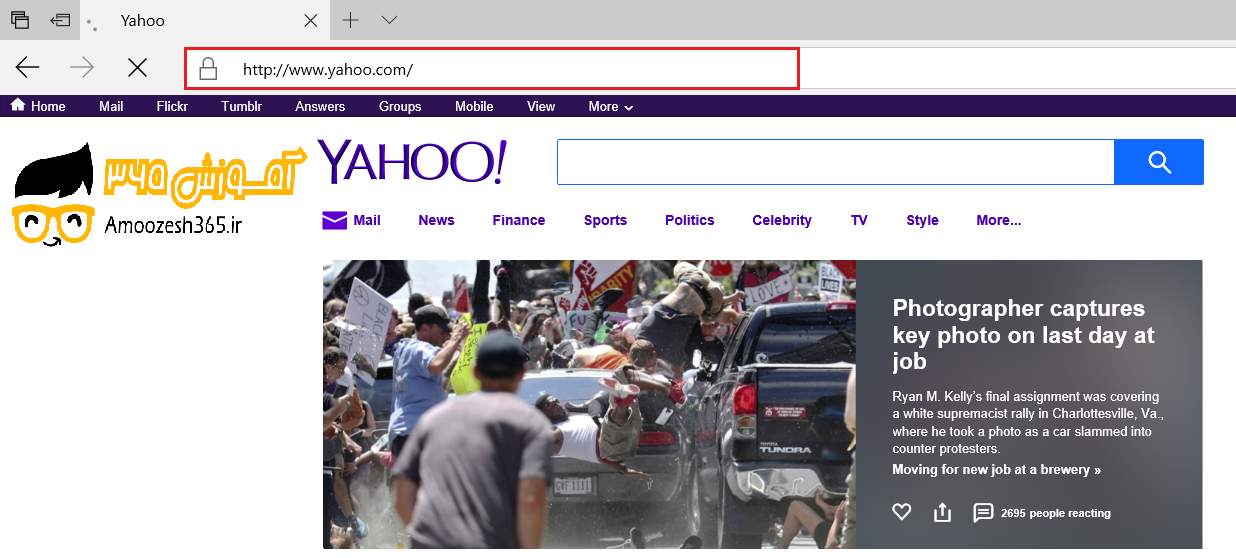Like the story with heart icon

[x=902, y=512]
